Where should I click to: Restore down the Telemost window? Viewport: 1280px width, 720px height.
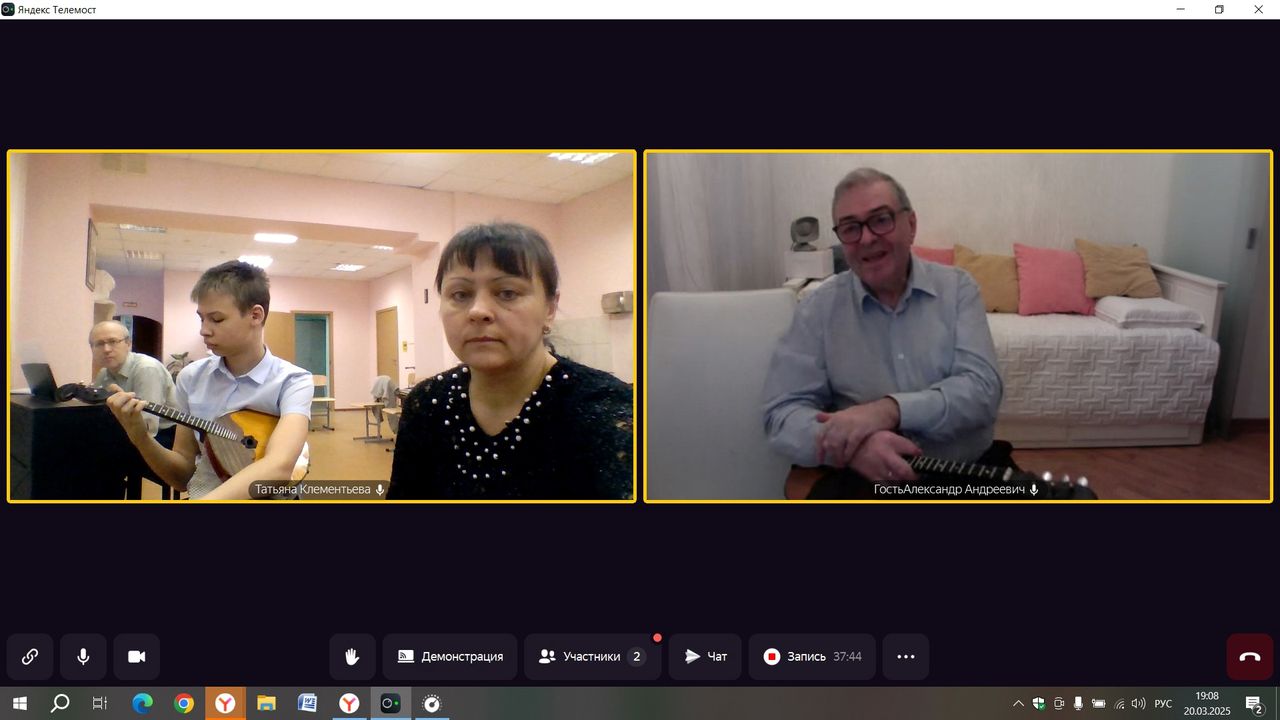[x=1219, y=9]
